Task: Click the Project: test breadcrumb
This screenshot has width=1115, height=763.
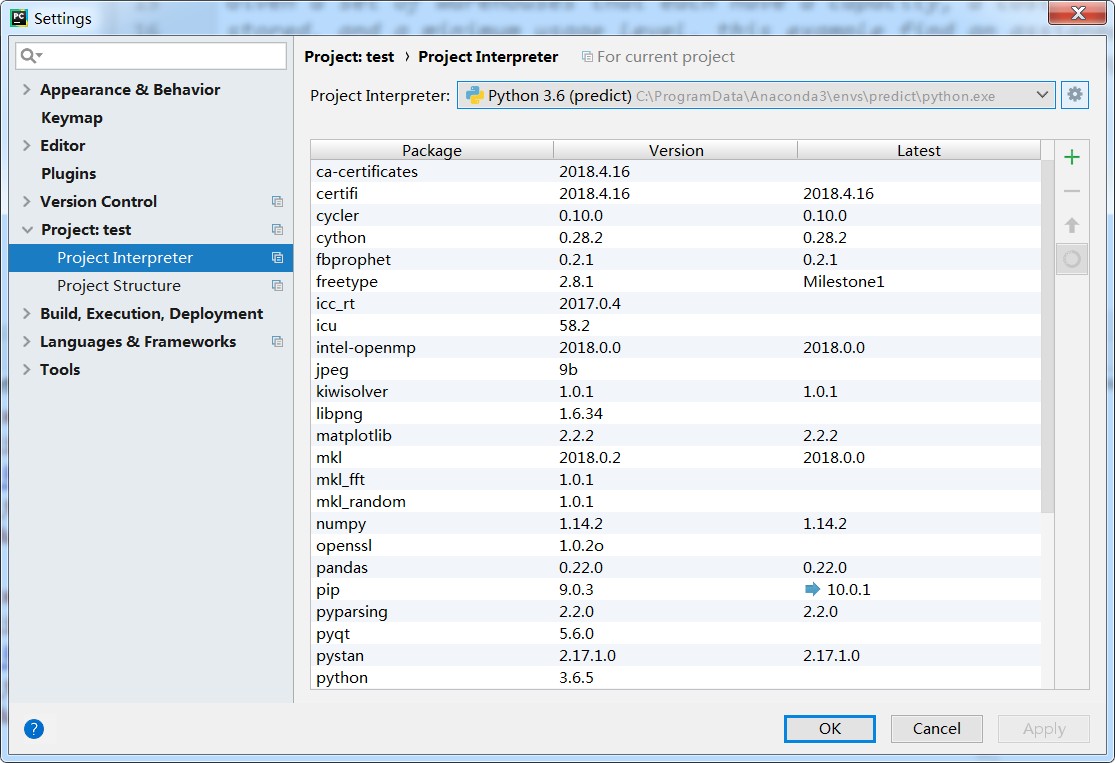Action: click(349, 57)
